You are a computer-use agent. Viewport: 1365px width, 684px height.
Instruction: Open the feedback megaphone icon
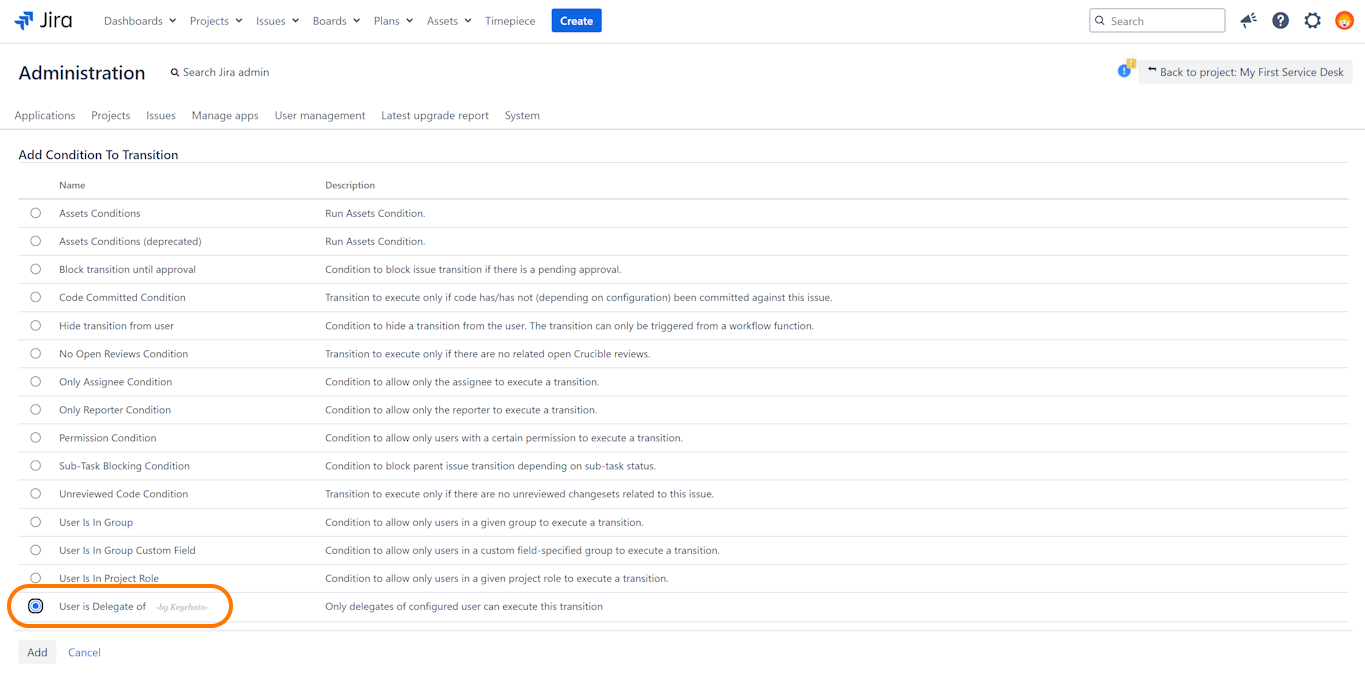1248,21
